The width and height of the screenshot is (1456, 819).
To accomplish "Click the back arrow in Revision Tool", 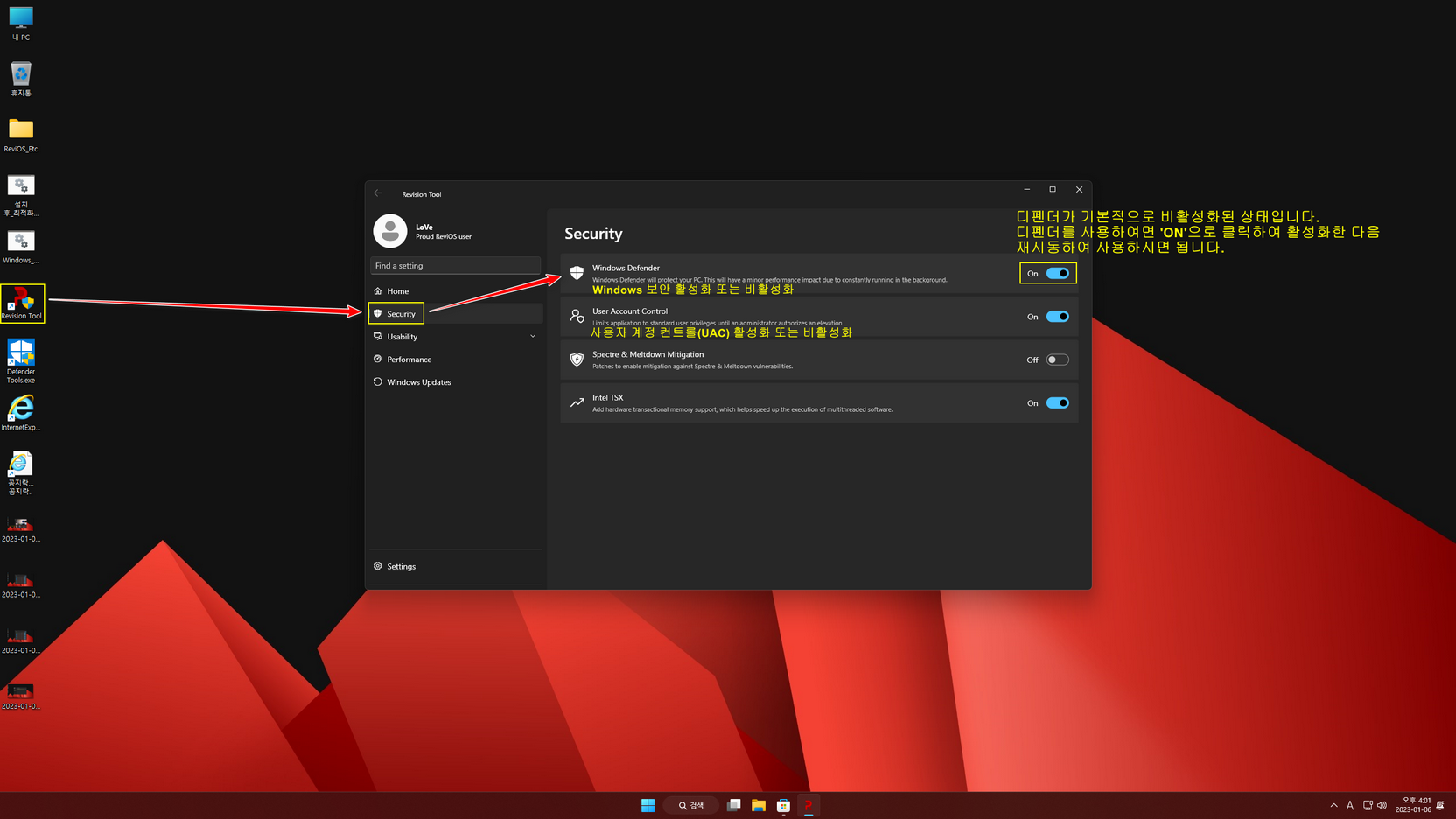I will click(x=378, y=193).
